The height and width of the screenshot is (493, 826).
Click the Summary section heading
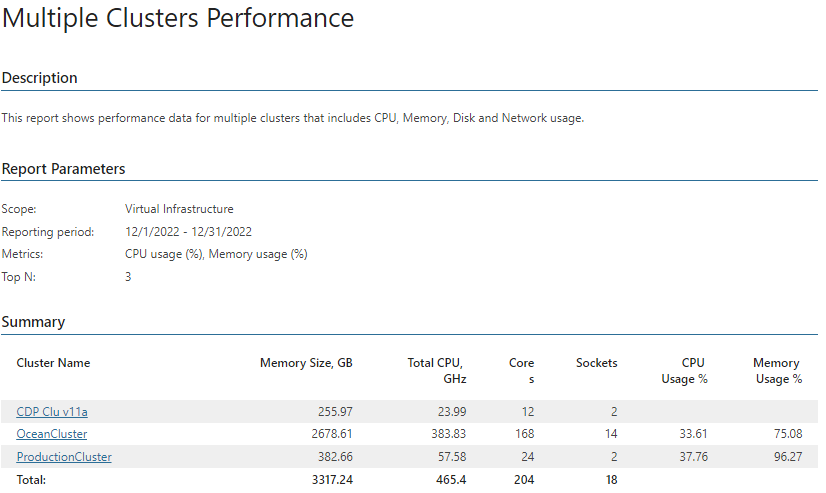click(x=33, y=322)
